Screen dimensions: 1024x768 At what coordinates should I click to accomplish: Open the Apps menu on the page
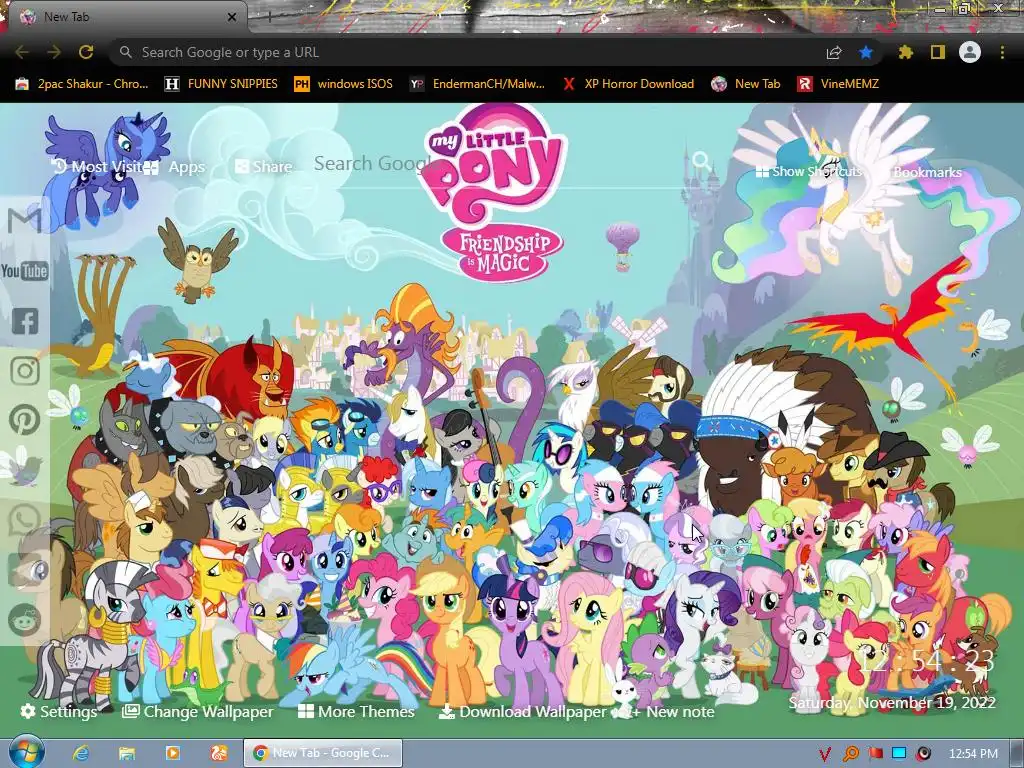175,167
